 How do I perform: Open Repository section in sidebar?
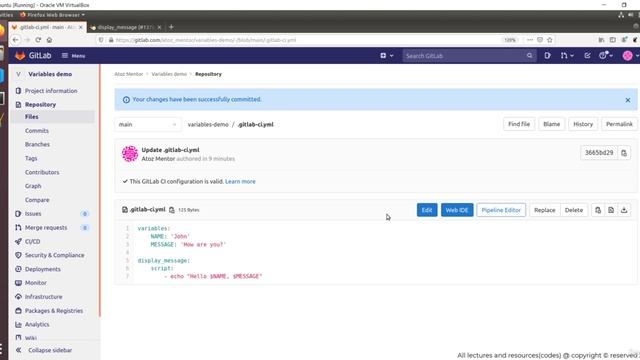click(40, 104)
